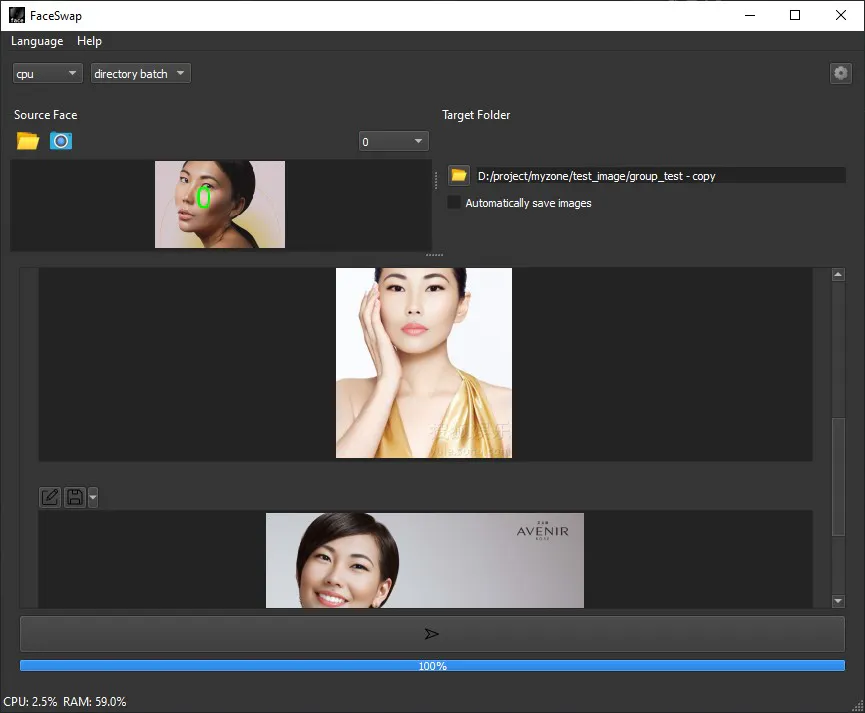Expand the cpu device dropdown

[x=47, y=73]
